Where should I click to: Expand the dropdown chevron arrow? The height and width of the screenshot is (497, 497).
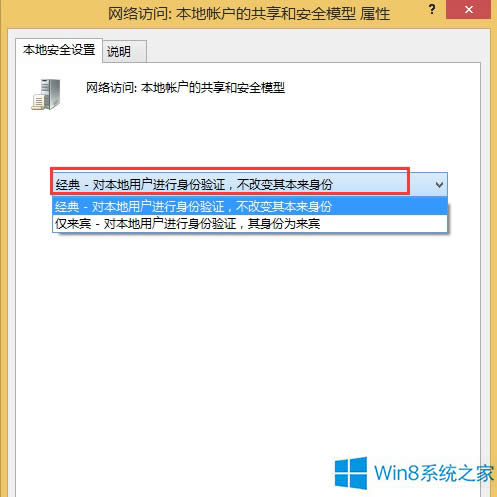coord(439,184)
